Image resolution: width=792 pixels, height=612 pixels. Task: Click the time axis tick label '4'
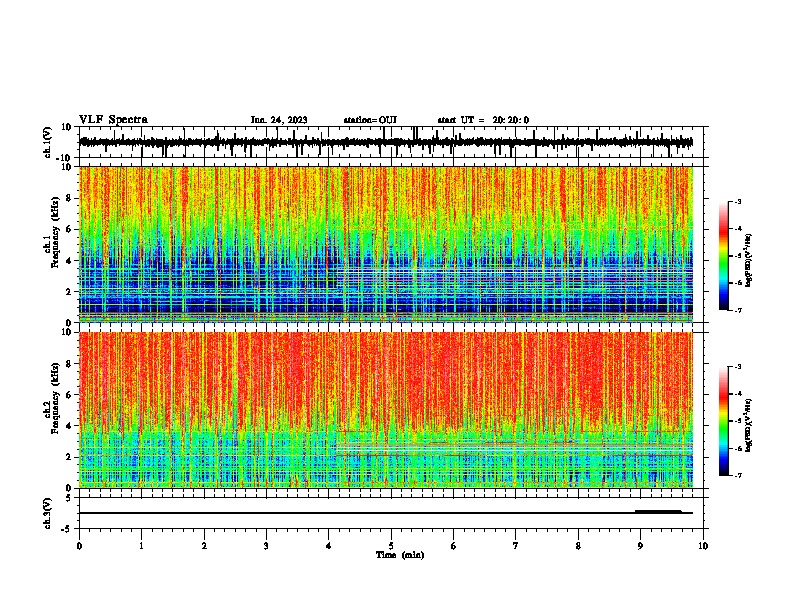329,546
